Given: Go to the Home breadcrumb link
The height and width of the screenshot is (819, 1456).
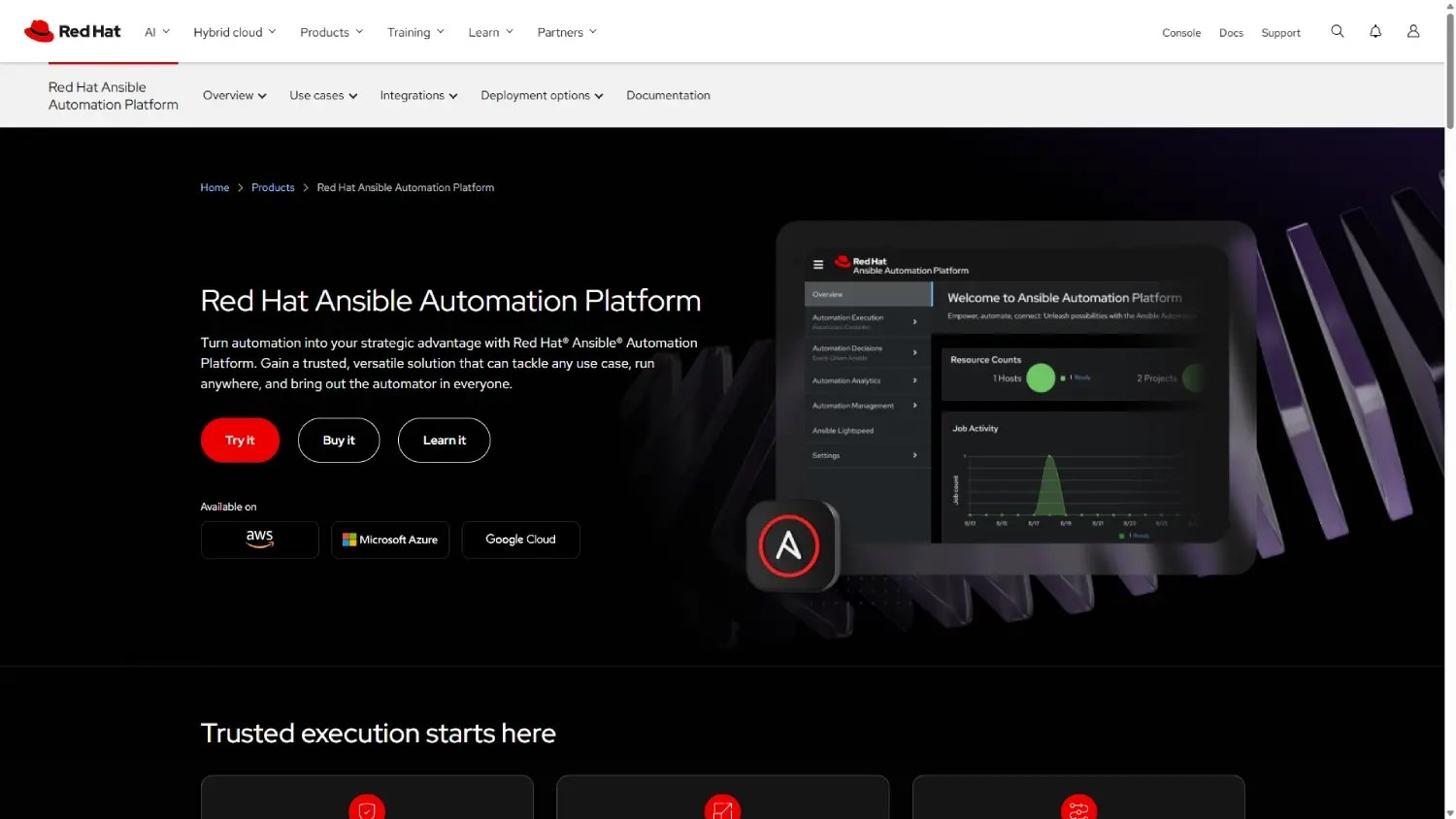Looking at the screenshot, I should pos(215,187).
